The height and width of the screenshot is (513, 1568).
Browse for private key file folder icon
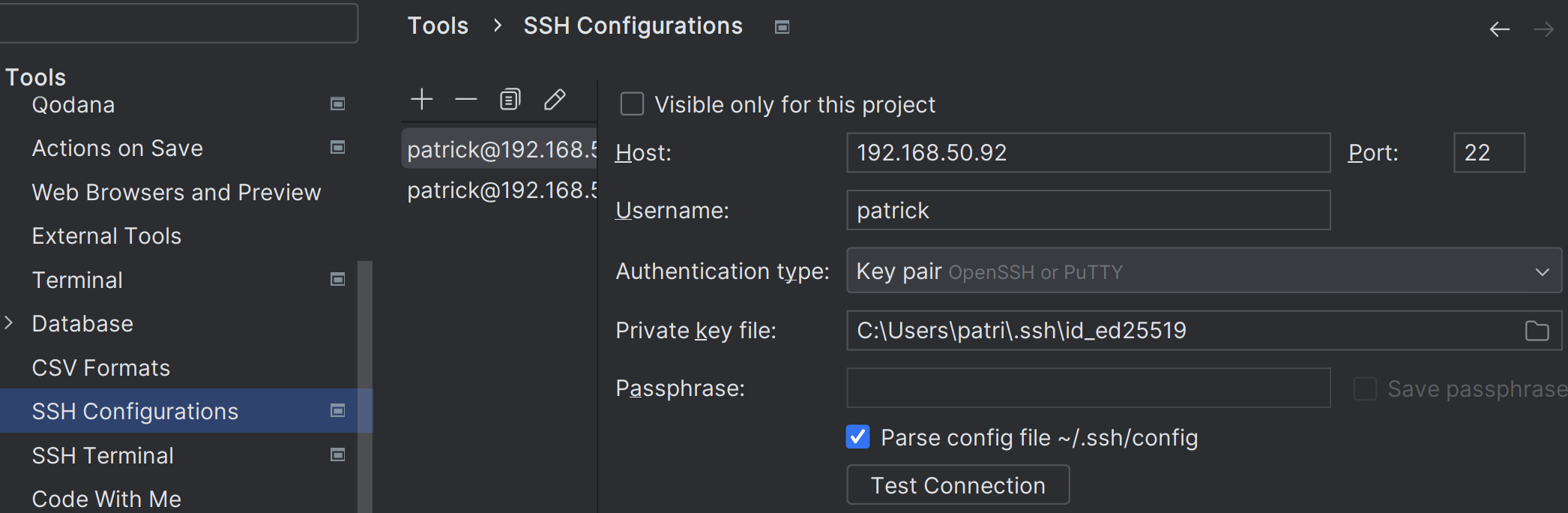pos(1537,331)
